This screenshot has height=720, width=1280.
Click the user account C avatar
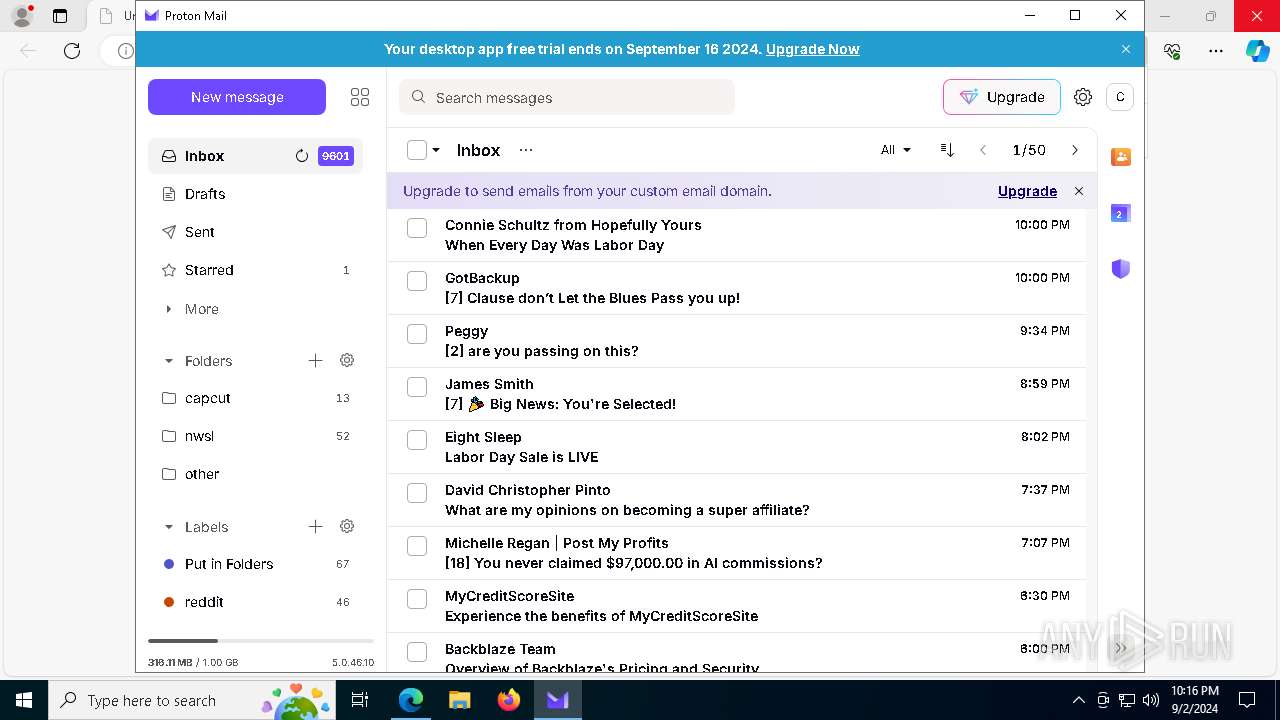pos(1120,97)
